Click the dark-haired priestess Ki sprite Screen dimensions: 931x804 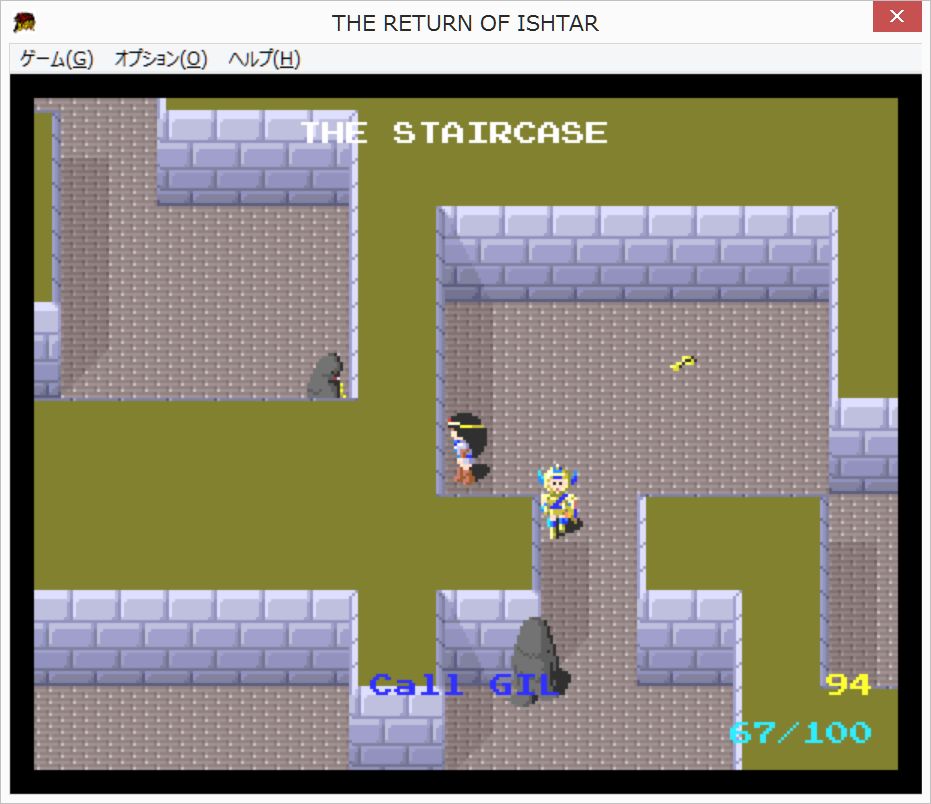466,448
